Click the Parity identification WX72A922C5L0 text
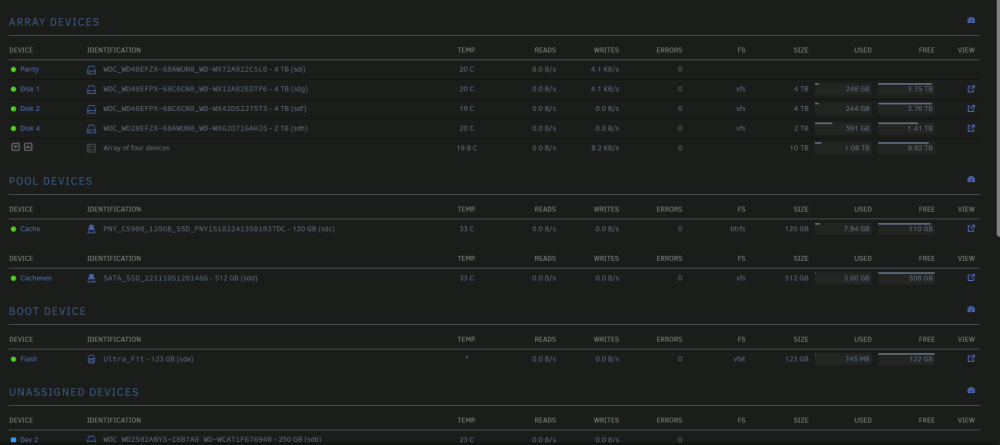 point(204,69)
